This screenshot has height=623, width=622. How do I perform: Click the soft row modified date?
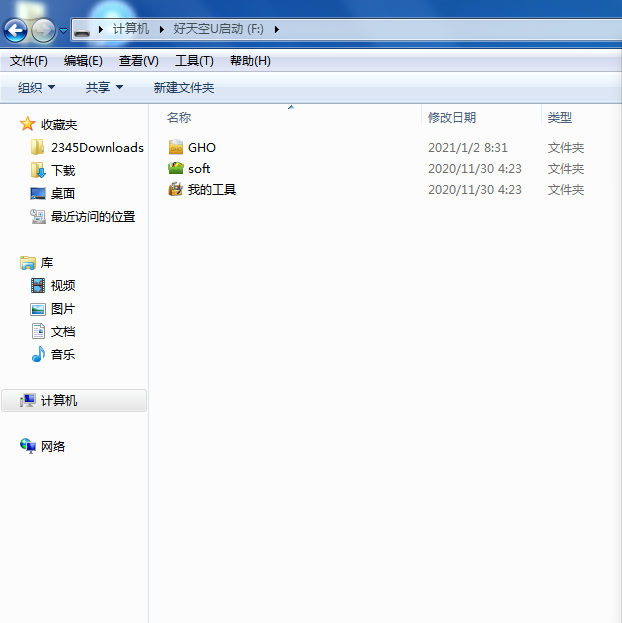coord(475,169)
